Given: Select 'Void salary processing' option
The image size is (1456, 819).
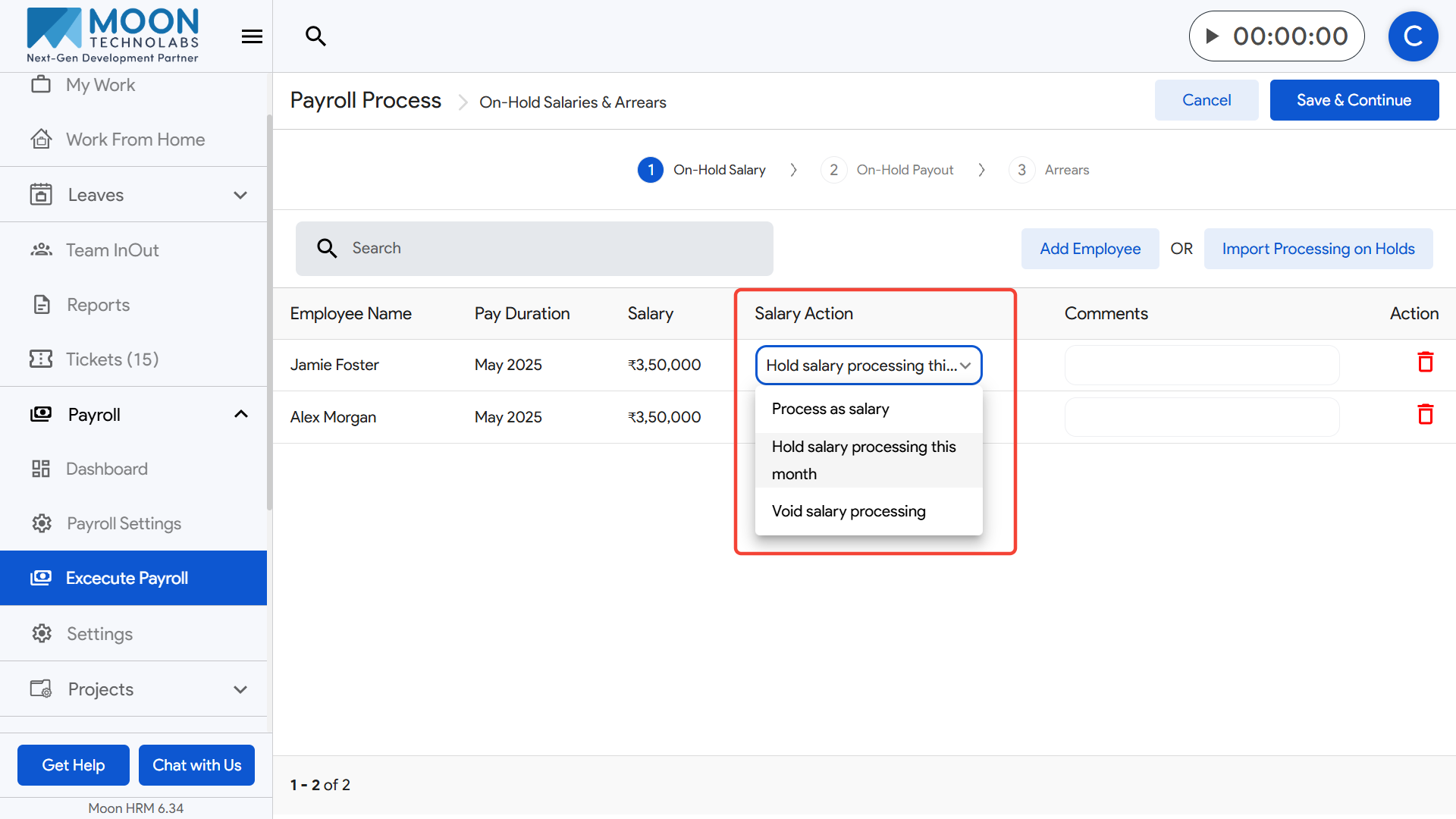Looking at the screenshot, I should [849, 511].
